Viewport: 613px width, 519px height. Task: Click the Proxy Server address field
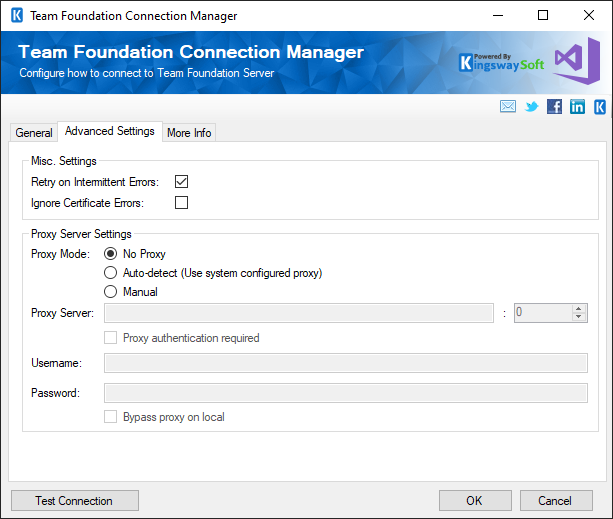[x=299, y=313]
